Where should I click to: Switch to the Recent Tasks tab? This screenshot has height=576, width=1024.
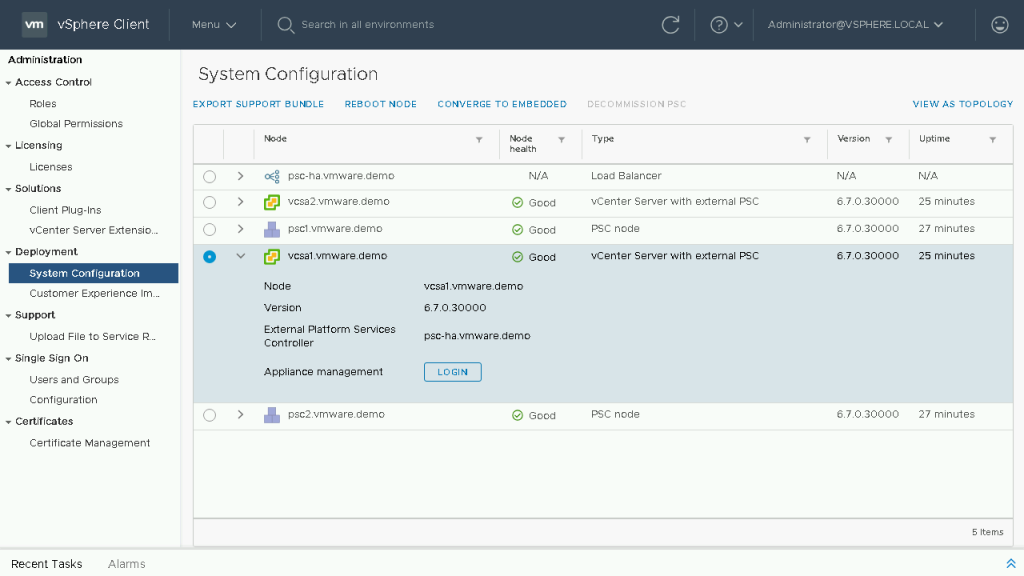[46, 564]
